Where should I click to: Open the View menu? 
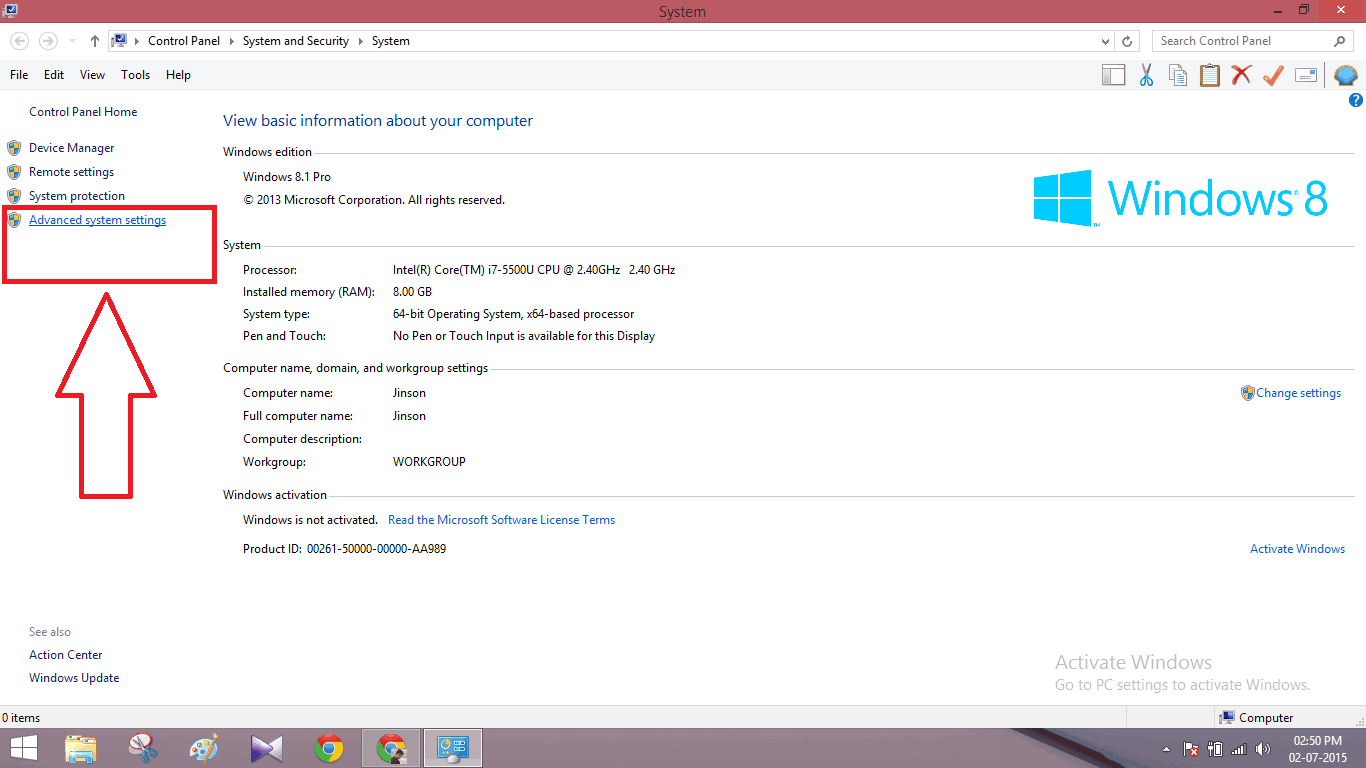tap(92, 75)
